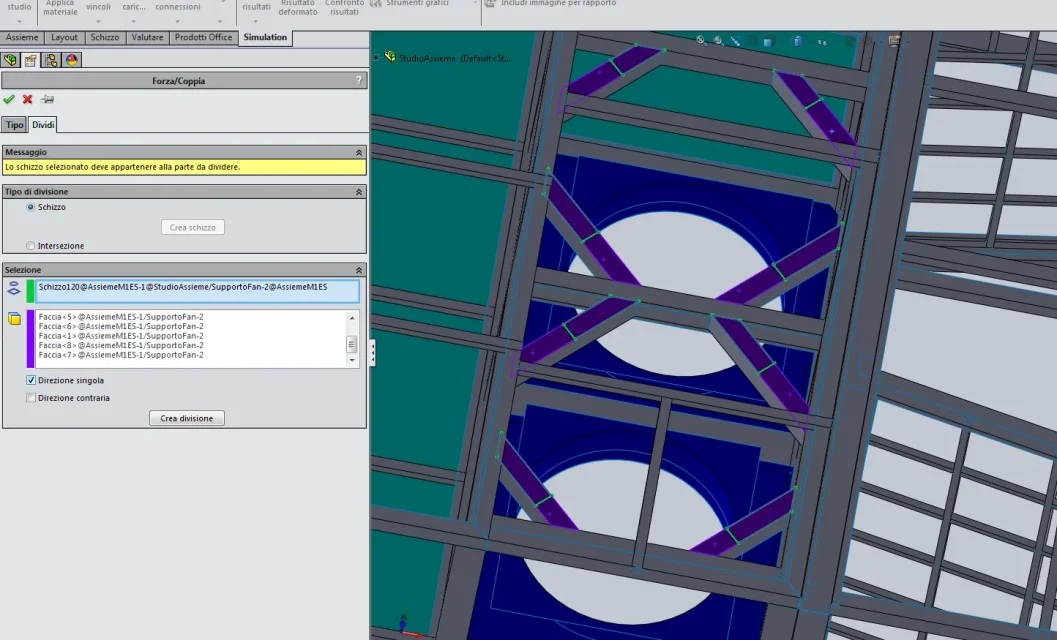Screen dimensions: 1057x640
Task: Choose the Intersezione division type
Action: 31,246
